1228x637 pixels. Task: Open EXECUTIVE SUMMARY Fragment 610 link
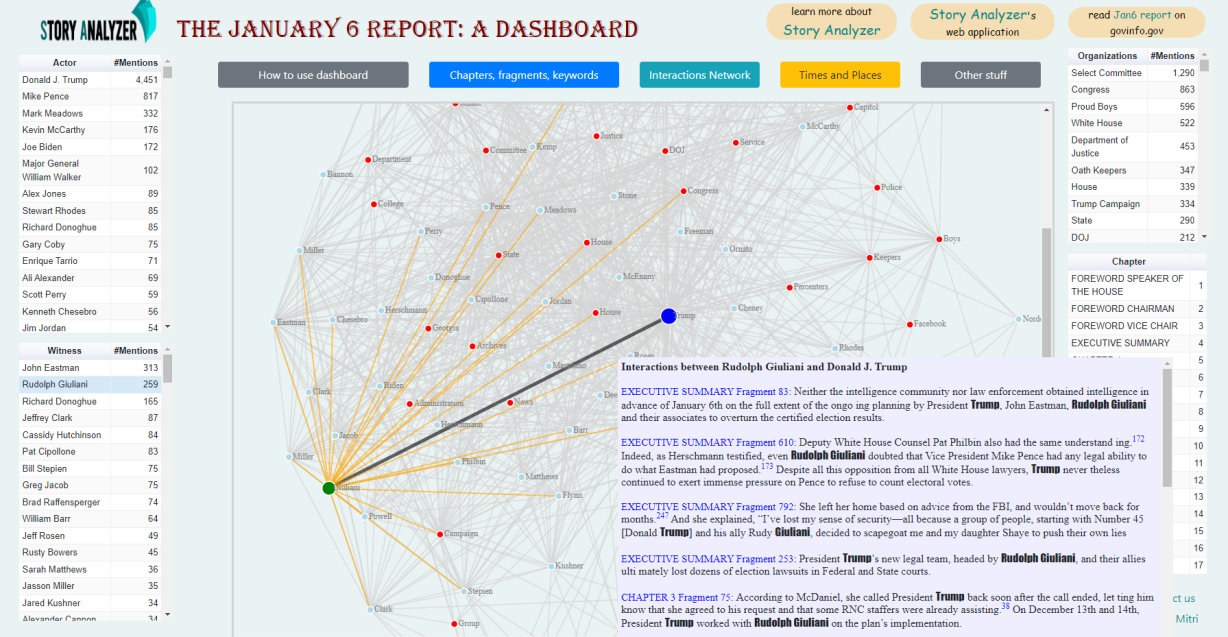[708, 442]
